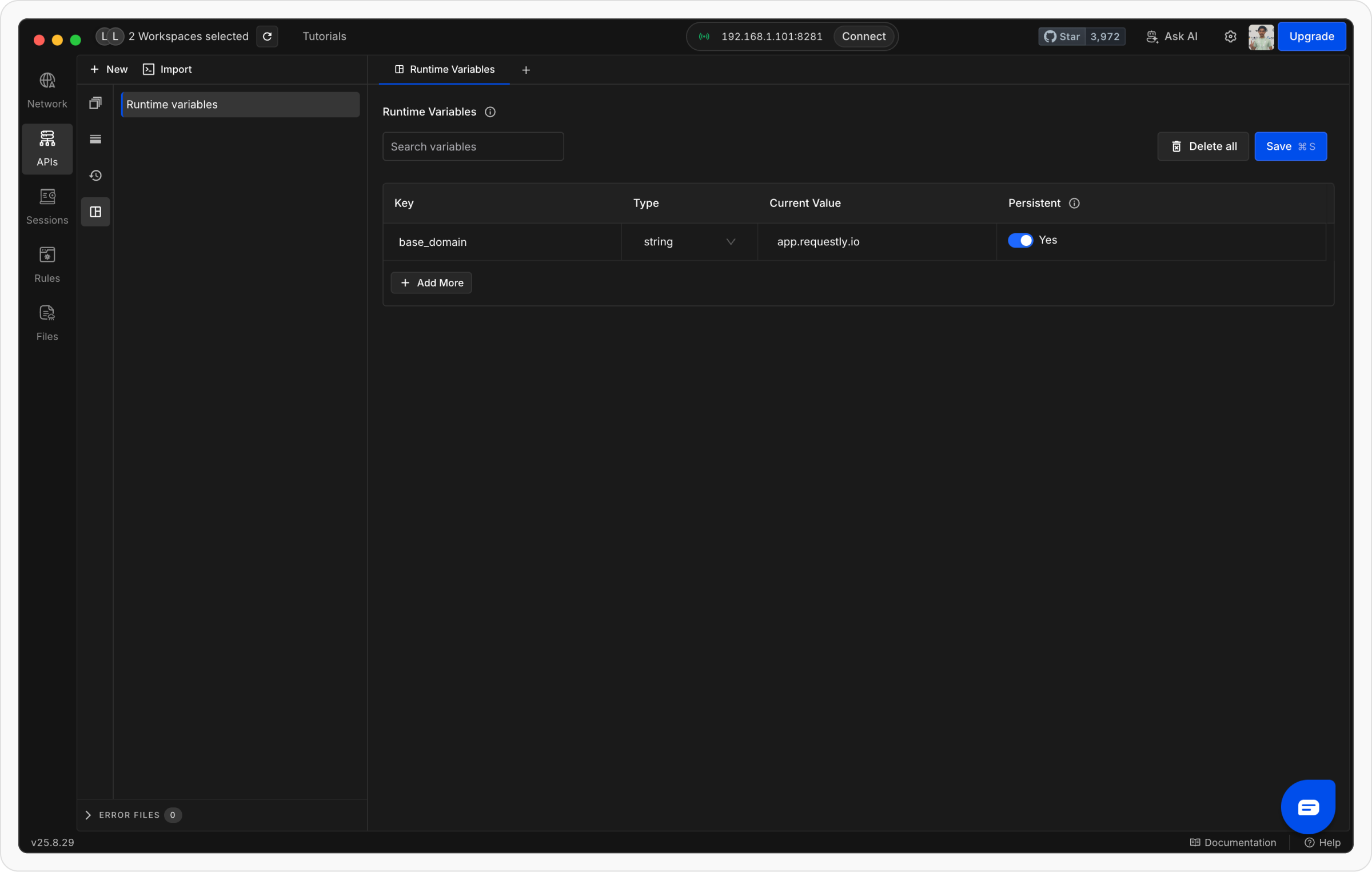Show the collections icon in API sidebar

(x=95, y=103)
